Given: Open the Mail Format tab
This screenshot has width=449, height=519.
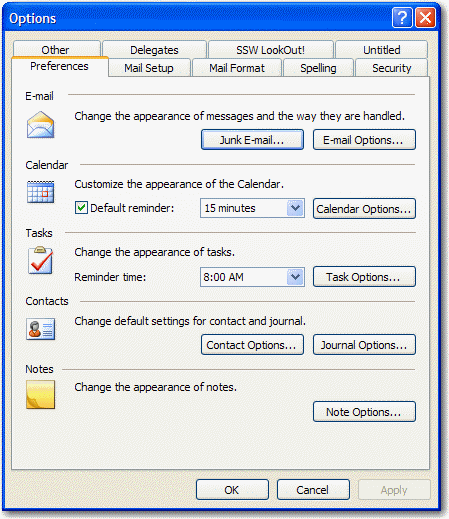Looking at the screenshot, I should 237,68.
